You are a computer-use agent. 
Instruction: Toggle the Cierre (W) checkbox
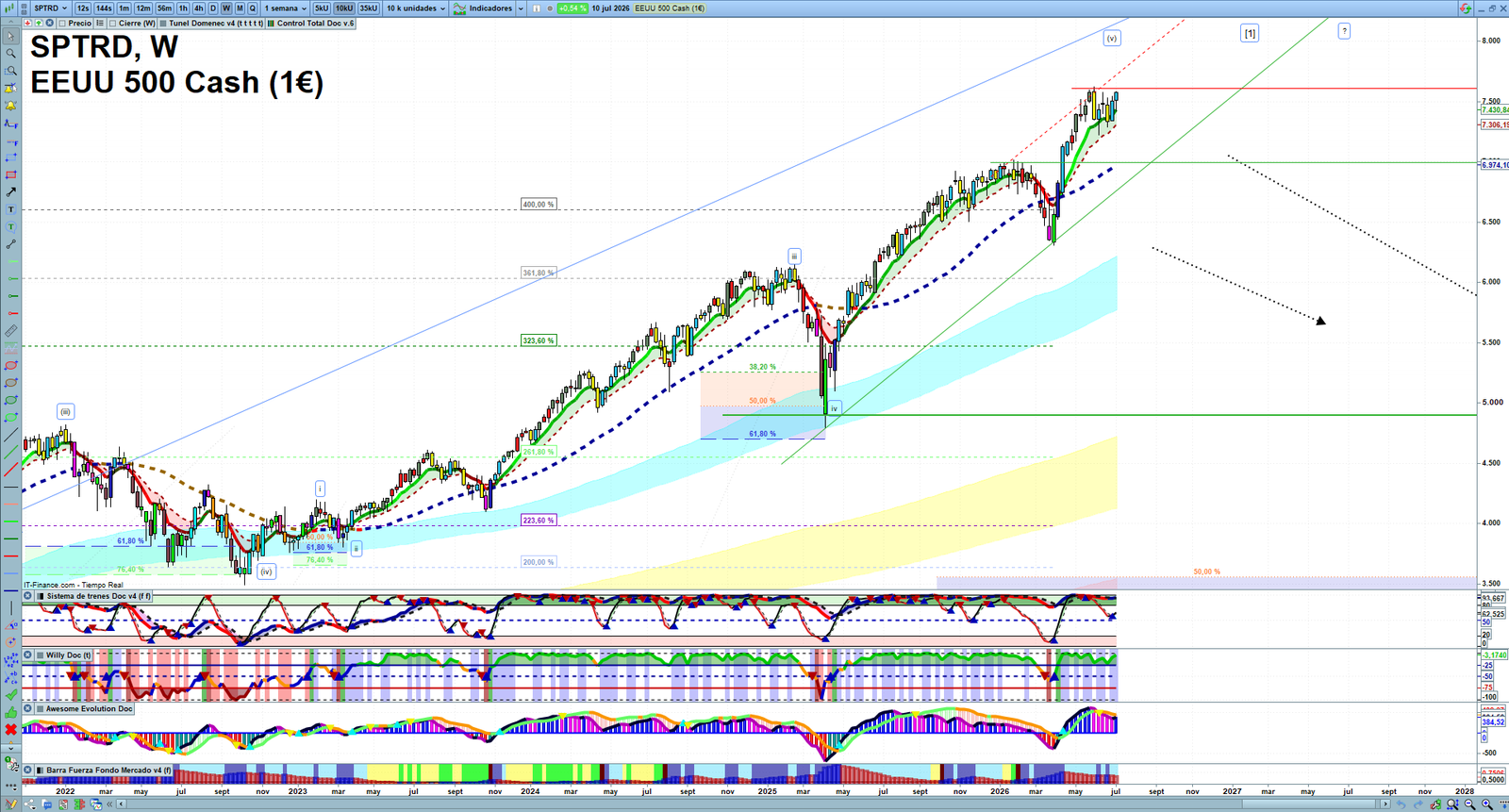click(113, 24)
